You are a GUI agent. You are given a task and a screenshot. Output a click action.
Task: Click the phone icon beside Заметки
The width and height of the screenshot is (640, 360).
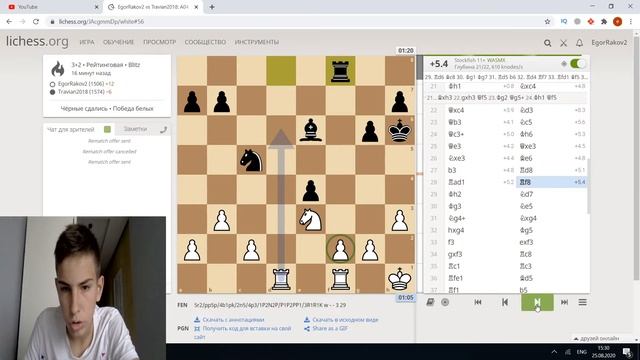pyautogui.click(x=164, y=130)
